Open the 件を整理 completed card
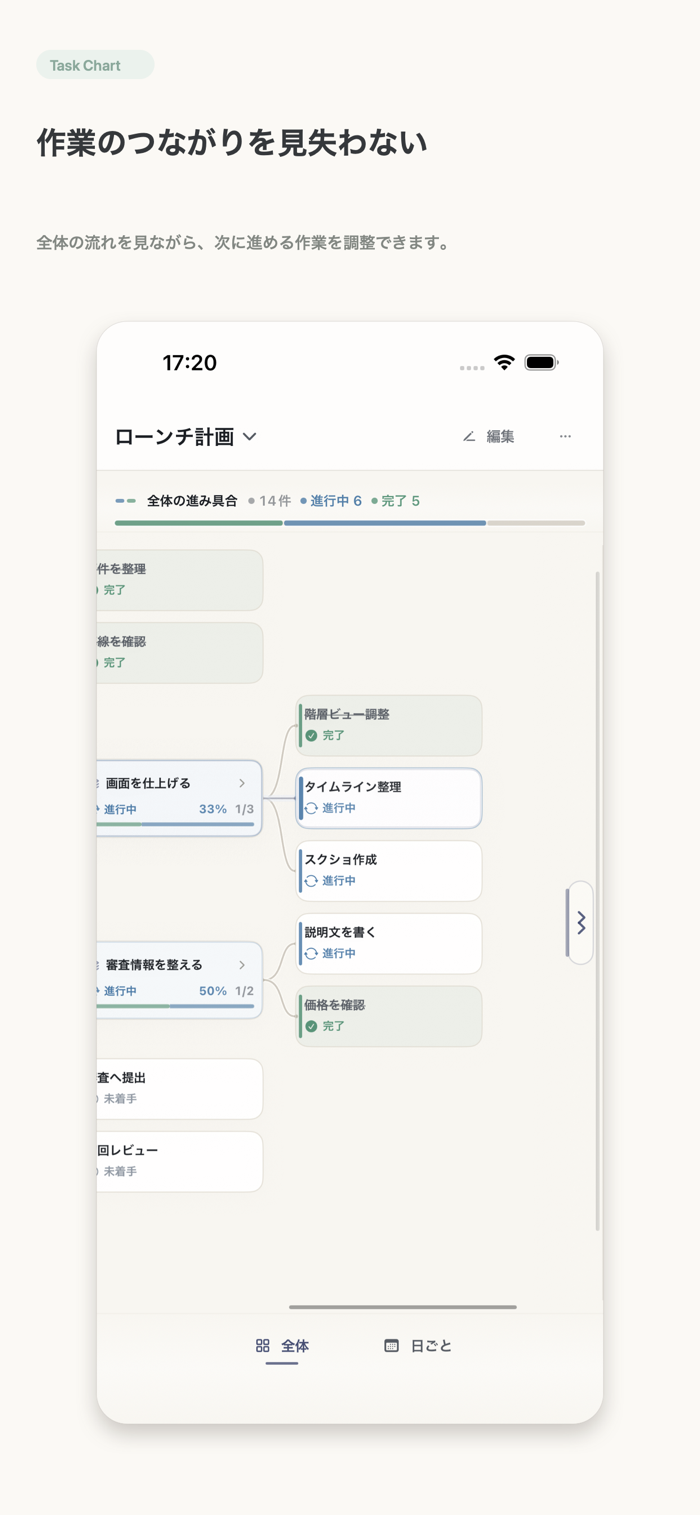Screen dimensions: 700x1515 coord(180,580)
